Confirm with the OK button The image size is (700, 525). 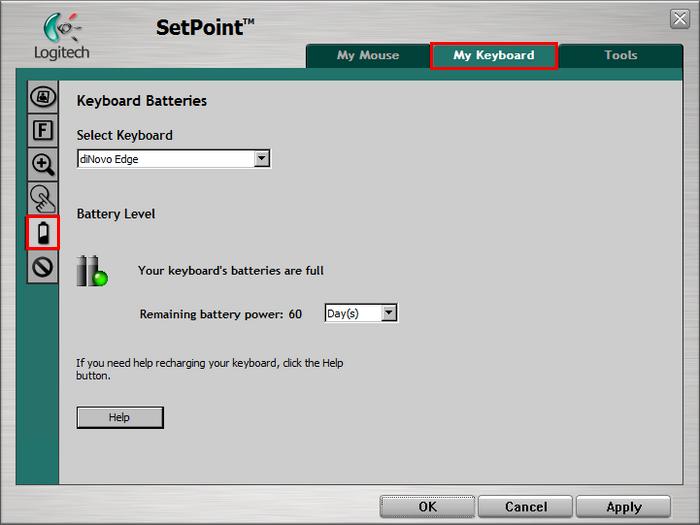click(x=427, y=507)
